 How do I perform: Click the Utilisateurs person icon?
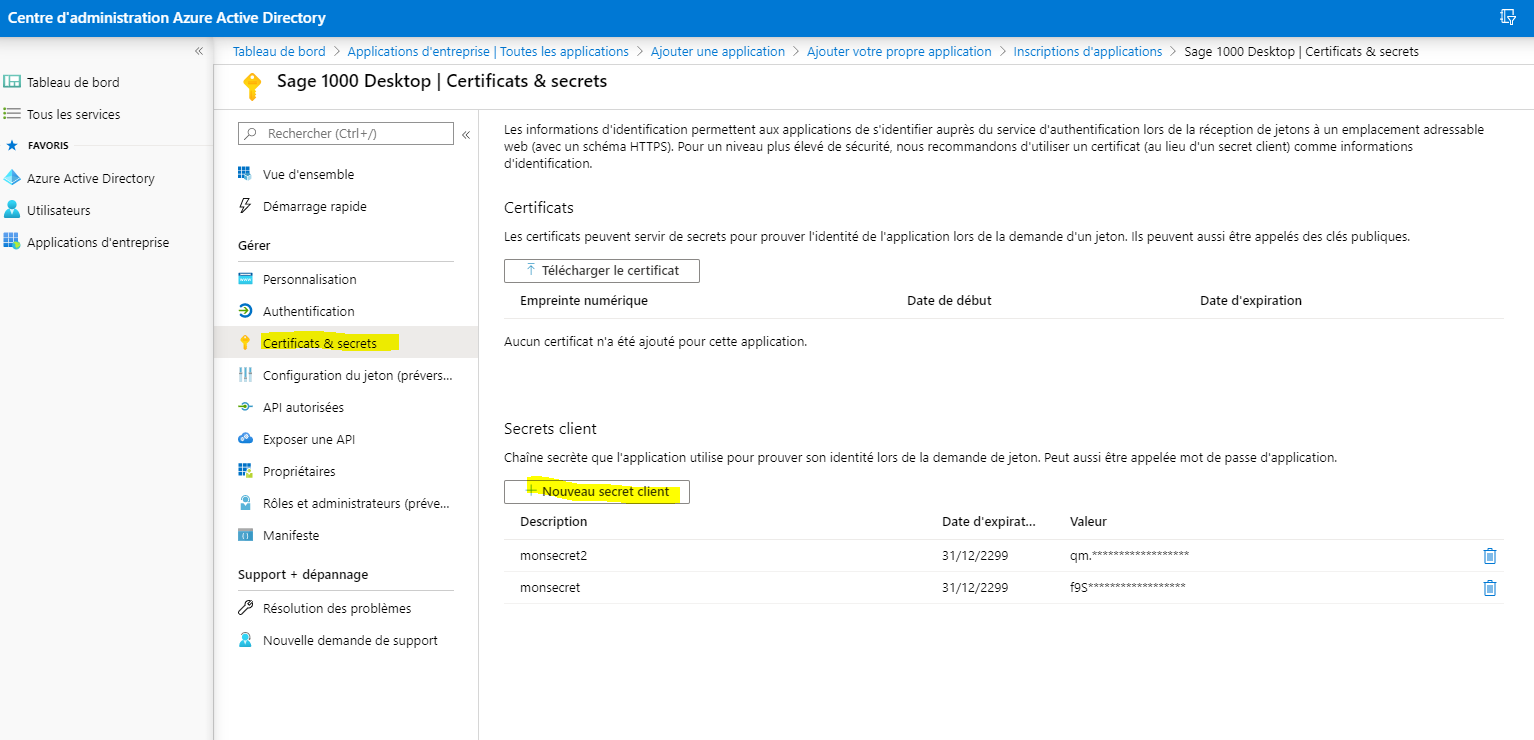[x=12, y=210]
